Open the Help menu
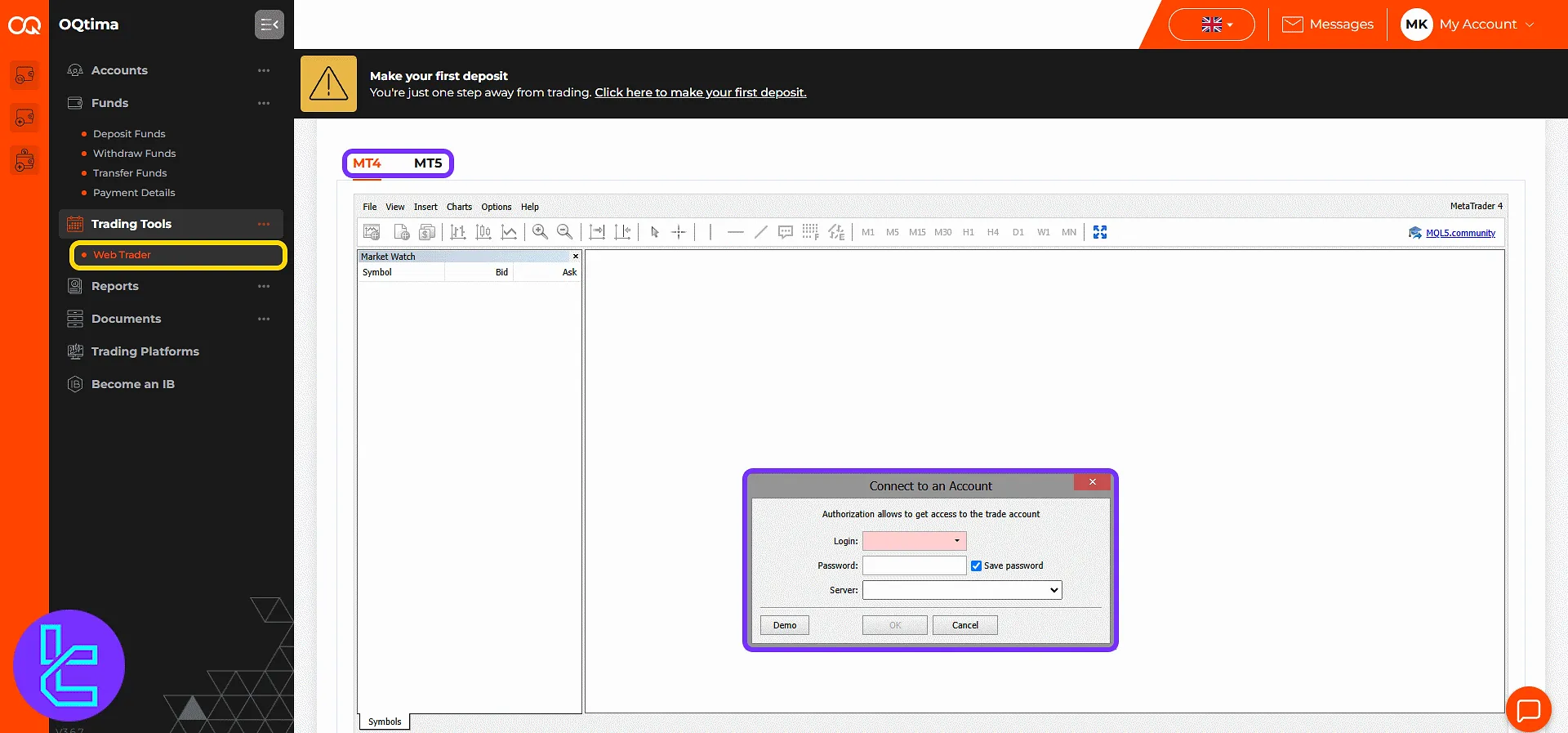The height and width of the screenshot is (733, 1568). [x=530, y=207]
